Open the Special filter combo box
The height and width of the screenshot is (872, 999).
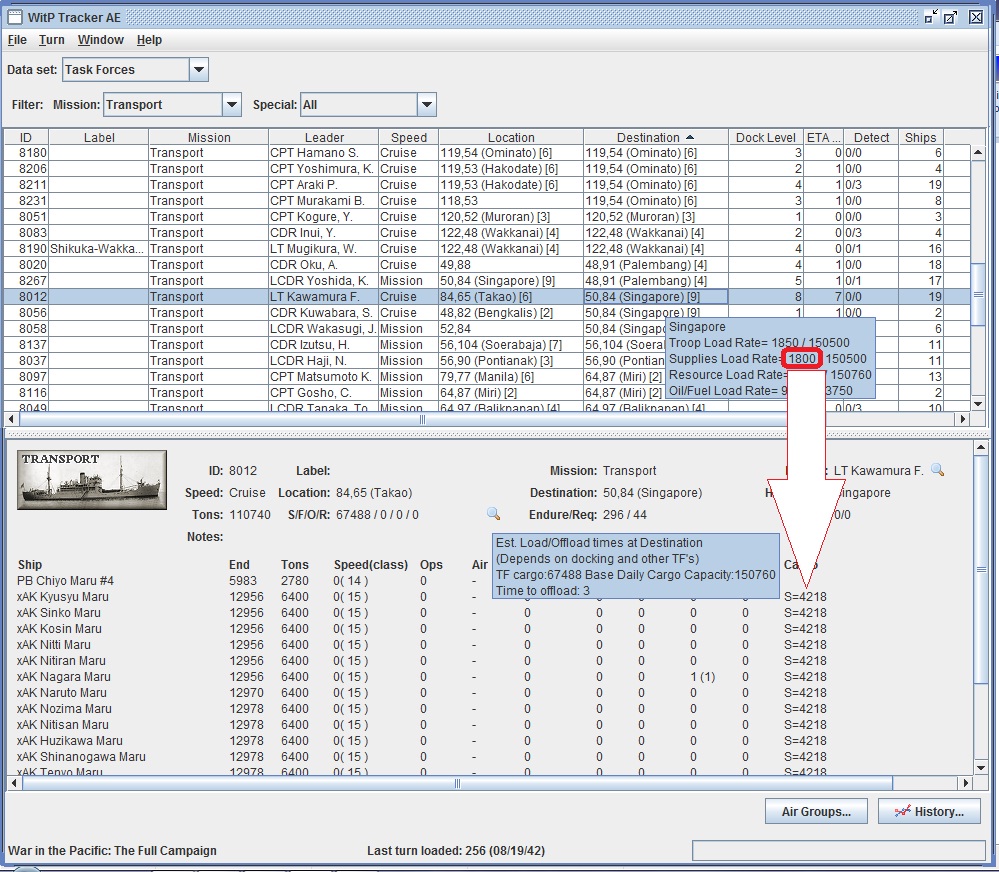[427, 105]
